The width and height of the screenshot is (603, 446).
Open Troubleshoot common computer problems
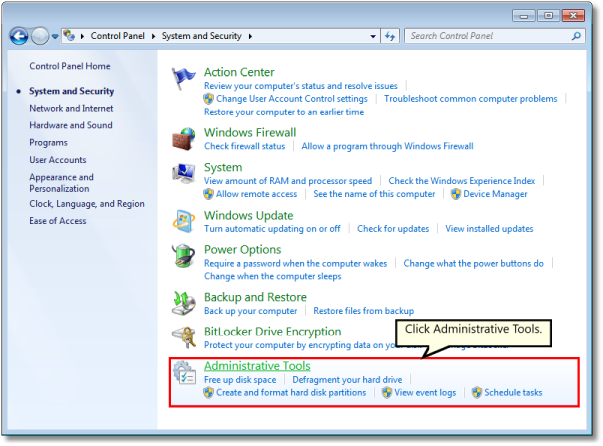470,99
